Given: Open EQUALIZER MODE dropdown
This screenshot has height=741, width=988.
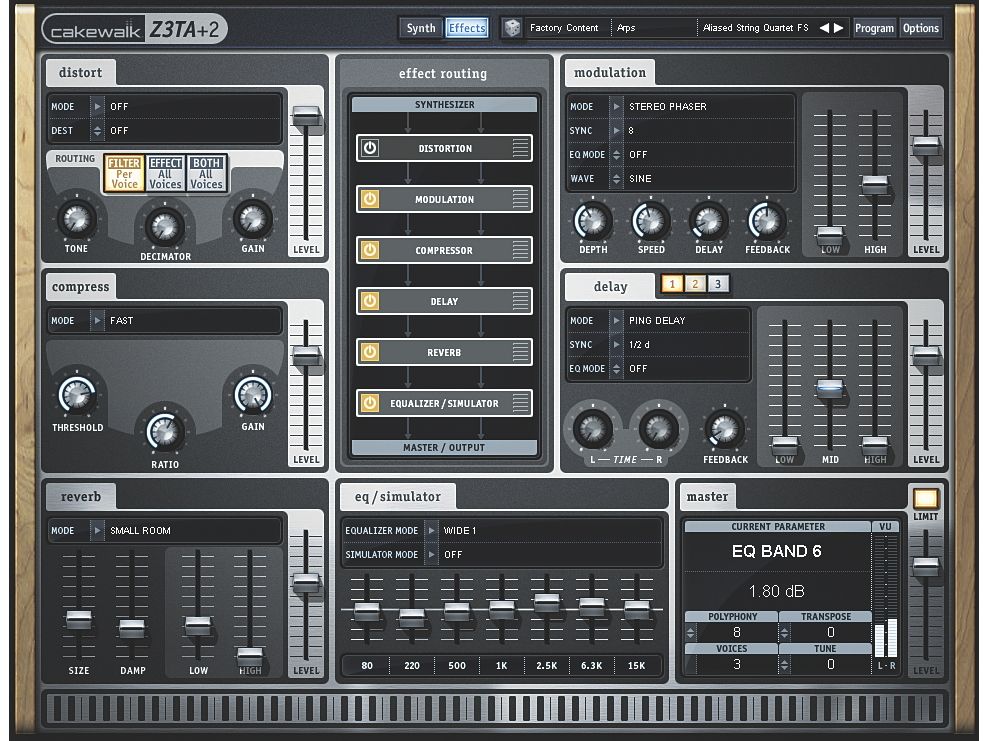Looking at the screenshot, I should (x=432, y=531).
